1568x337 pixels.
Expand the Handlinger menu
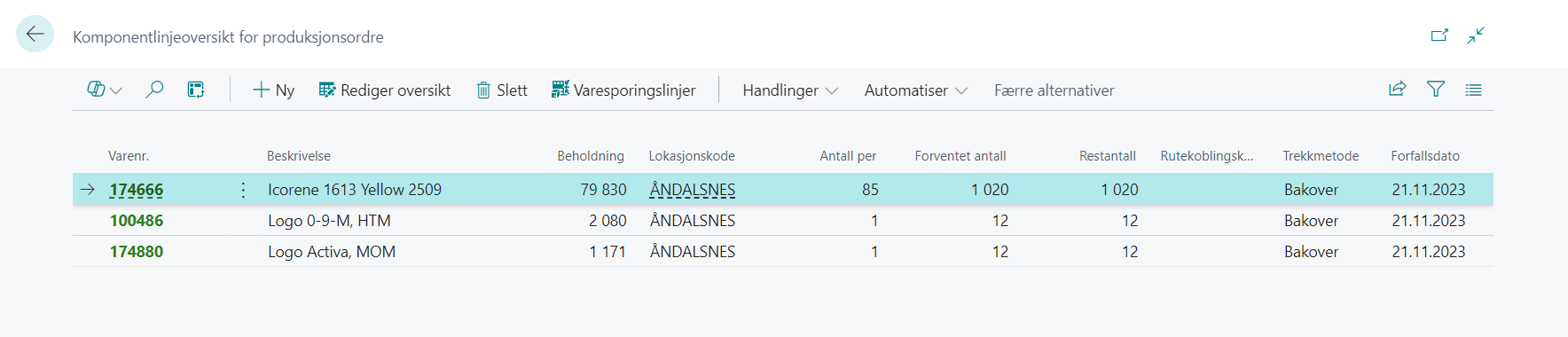pos(790,90)
